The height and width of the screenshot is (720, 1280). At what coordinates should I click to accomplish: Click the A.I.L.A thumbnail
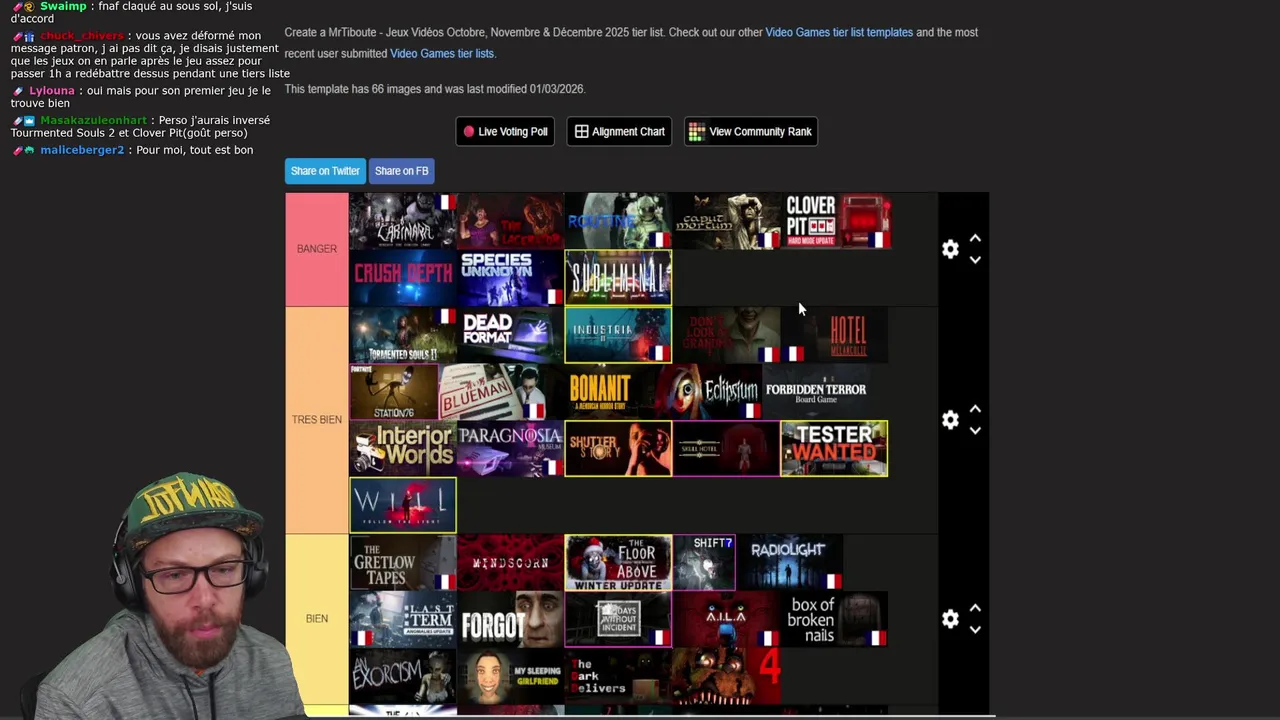pos(726,619)
